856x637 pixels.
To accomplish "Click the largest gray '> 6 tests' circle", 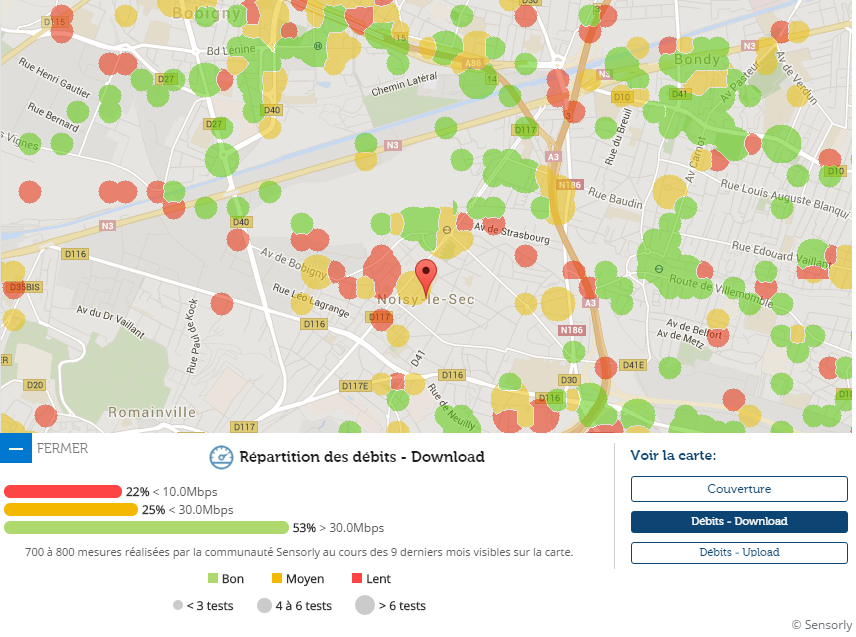I will (364, 605).
